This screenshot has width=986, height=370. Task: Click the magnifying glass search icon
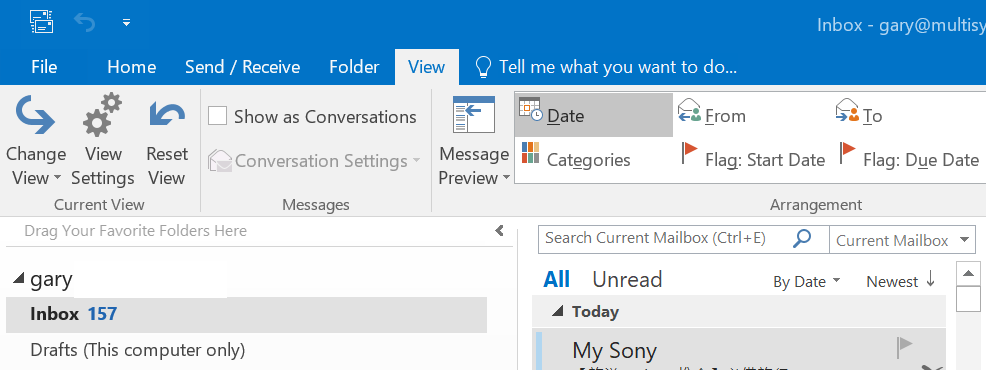coord(802,238)
